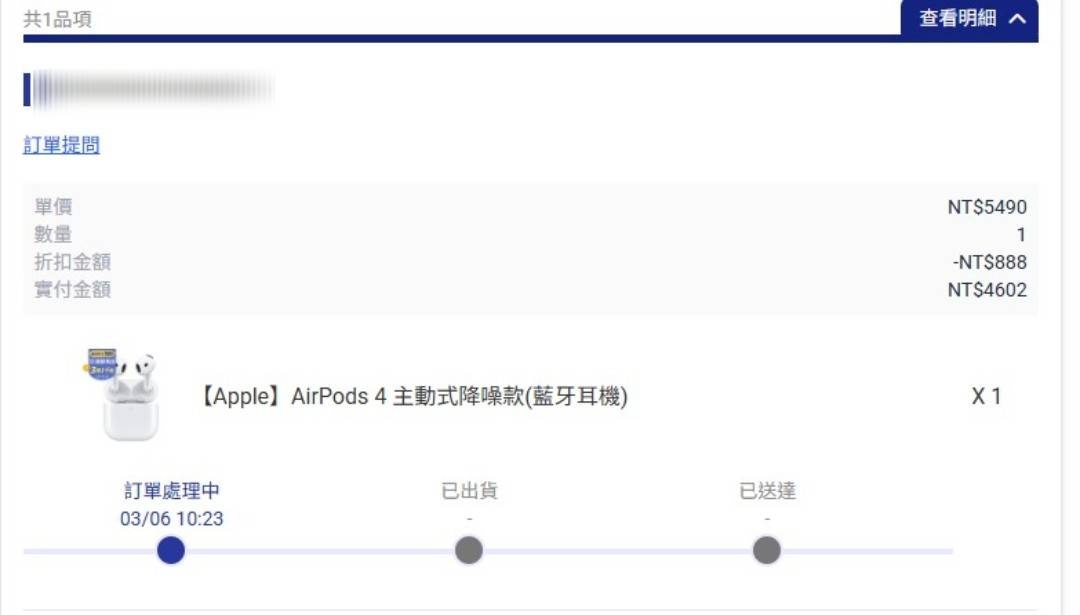The width and height of the screenshot is (1080, 615).
Task: Click the 03/06 10:23 timestamp
Action: click(x=172, y=519)
